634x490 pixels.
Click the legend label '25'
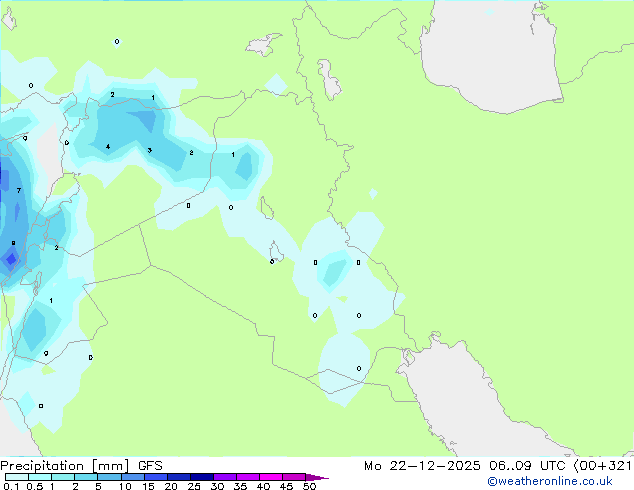point(194,486)
